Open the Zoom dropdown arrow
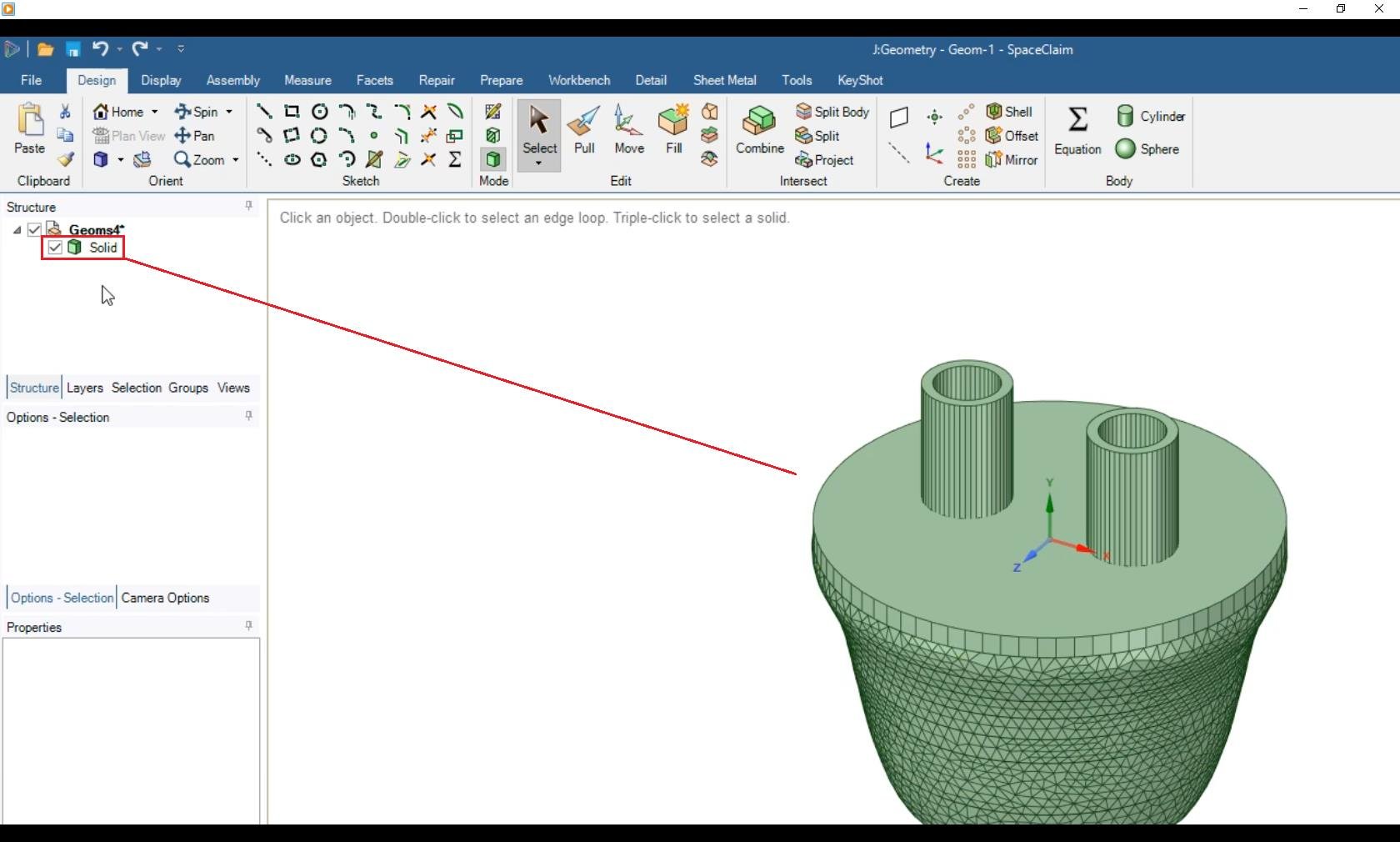This screenshot has height=842, width=1400. click(236, 160)
